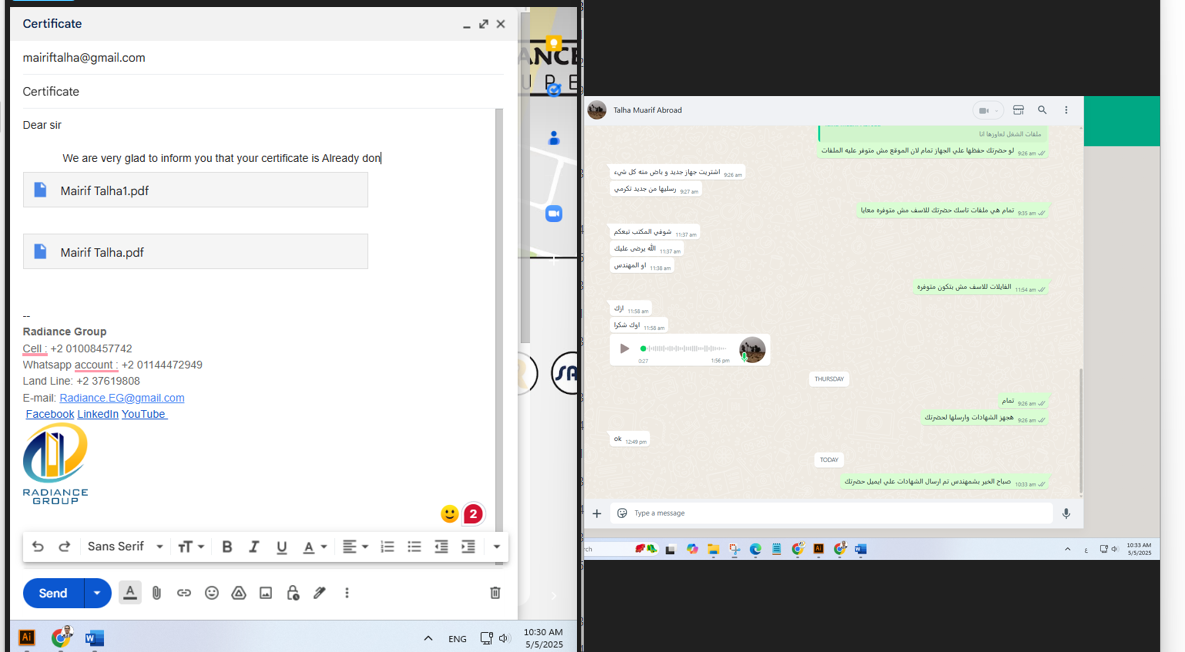Click the yellow smiley emoji reaction

(x=450, y=514)
